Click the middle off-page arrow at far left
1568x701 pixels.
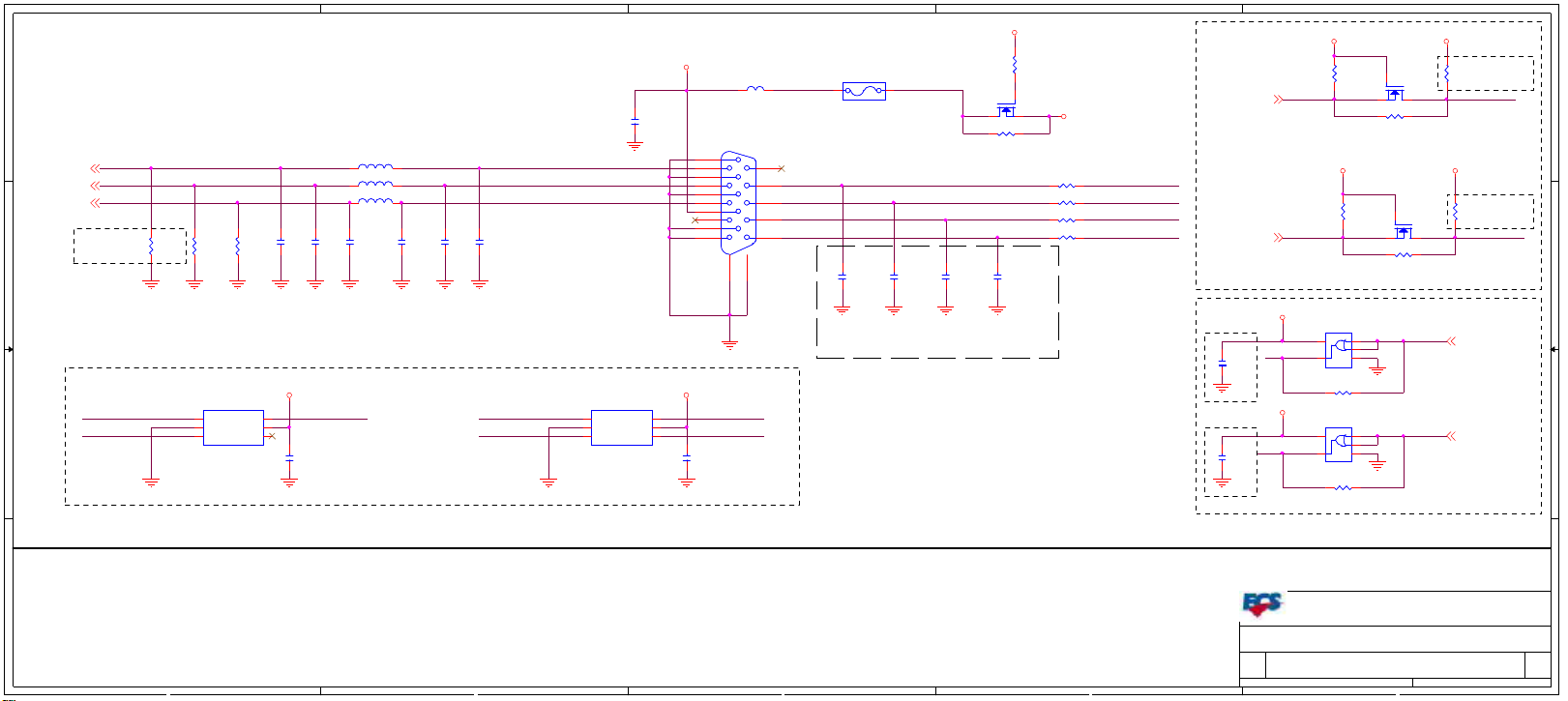95,186
